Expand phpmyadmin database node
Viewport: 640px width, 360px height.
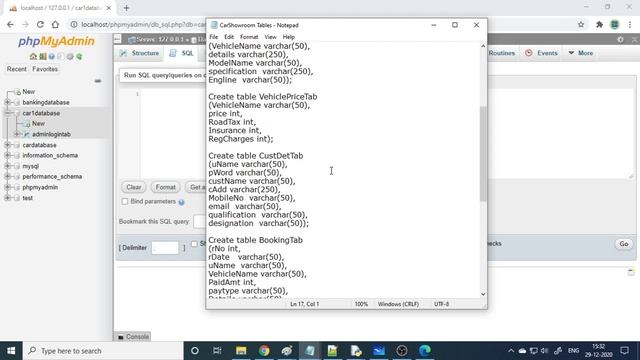7,187
